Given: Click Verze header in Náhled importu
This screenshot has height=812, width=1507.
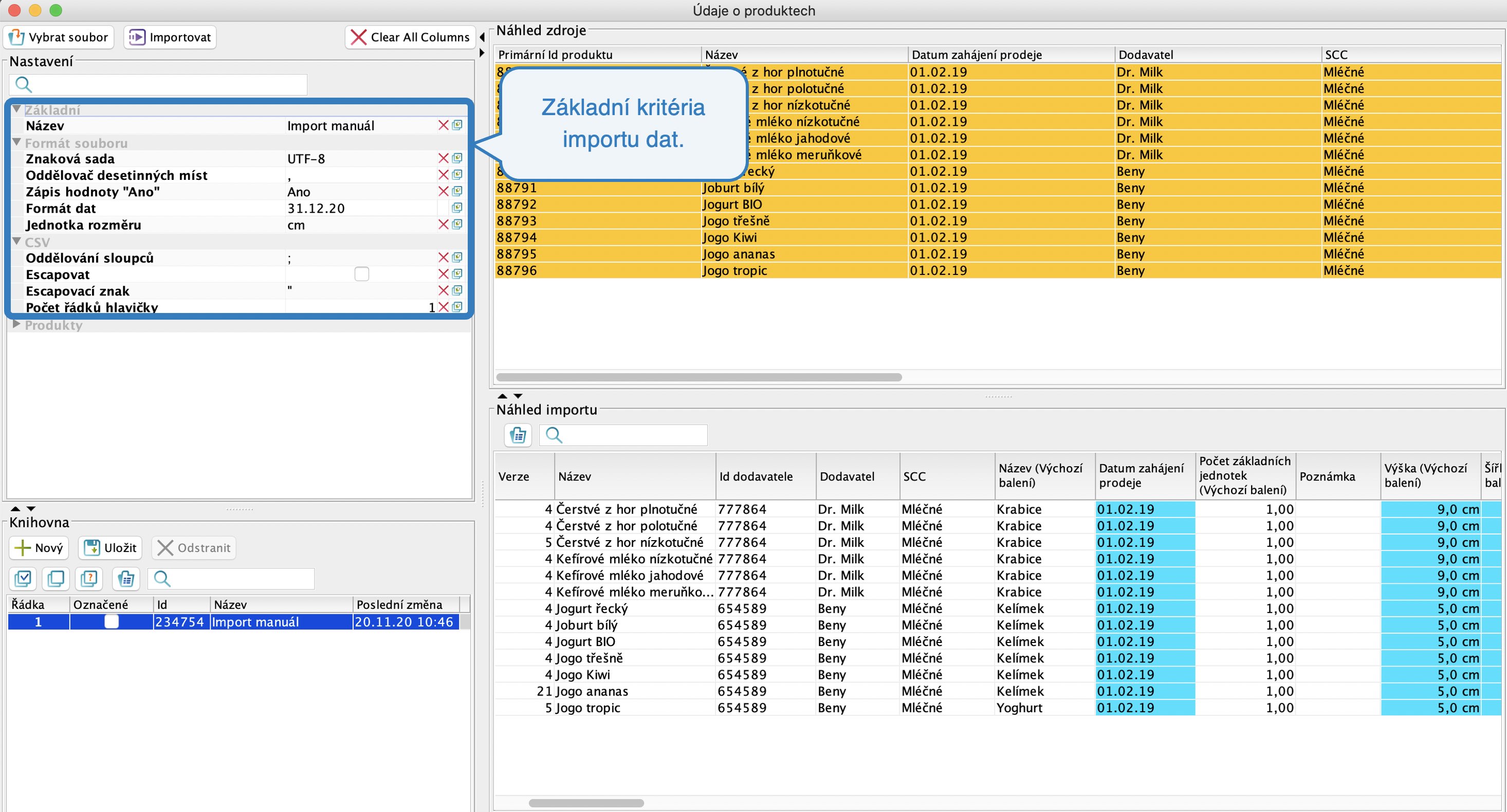Looking at the screenshot, I should tap(524, 476).
